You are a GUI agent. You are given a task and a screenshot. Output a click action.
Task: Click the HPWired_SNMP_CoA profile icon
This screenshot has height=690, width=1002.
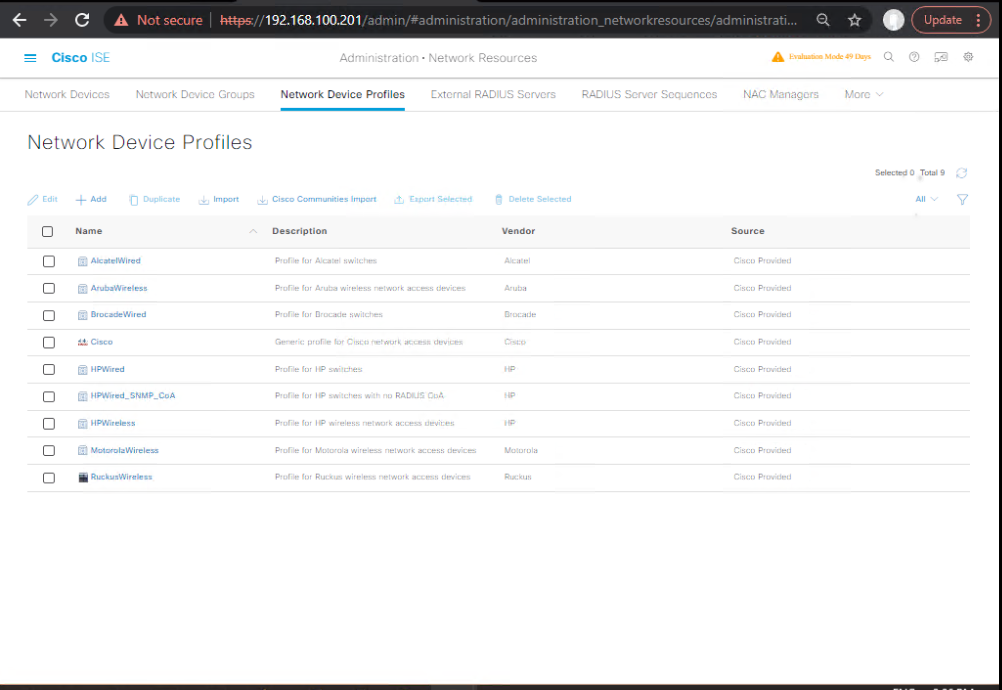[82, 396]
